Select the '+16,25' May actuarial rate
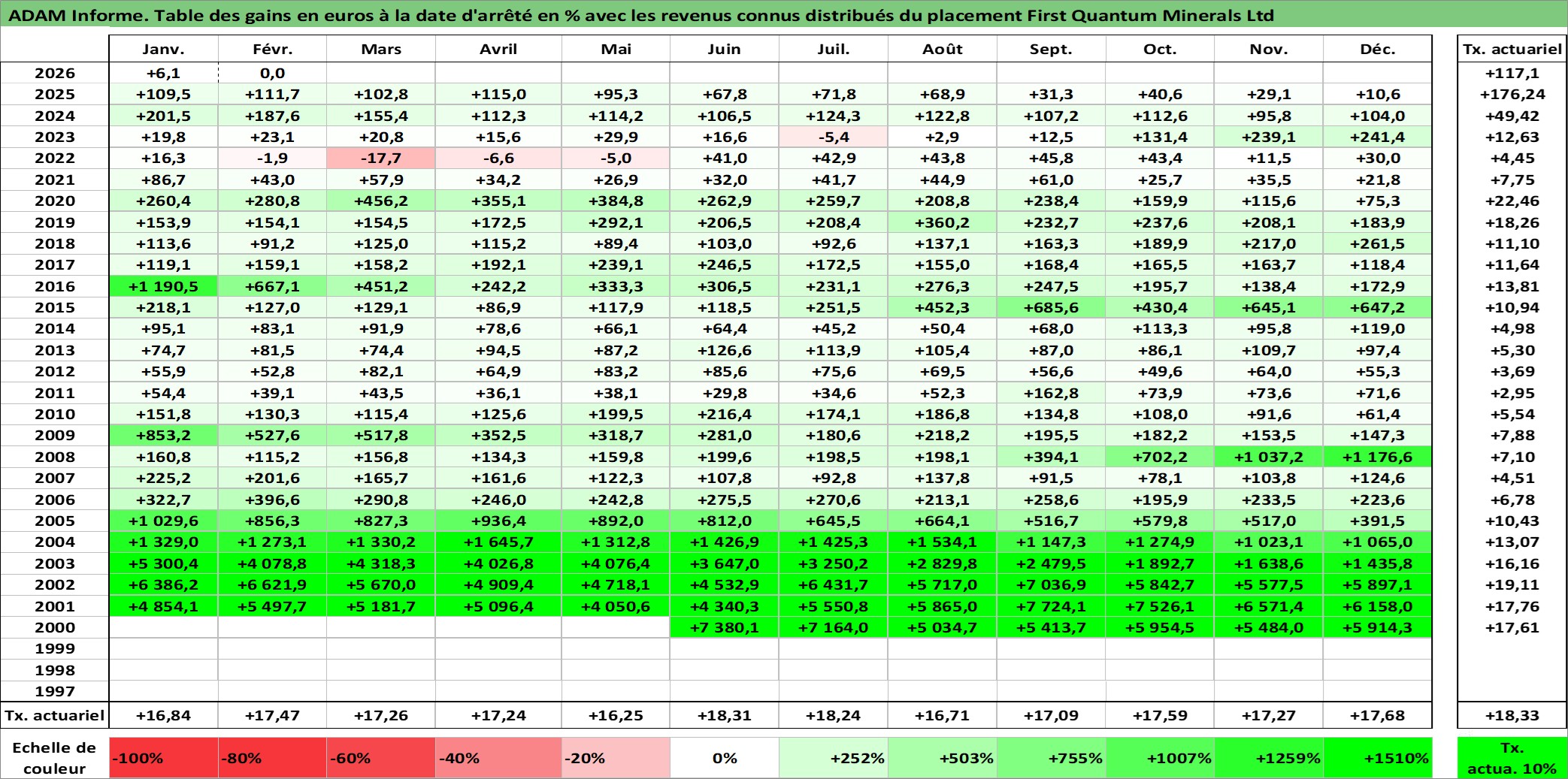1568x779 pixels. click(x=616, y=715)
